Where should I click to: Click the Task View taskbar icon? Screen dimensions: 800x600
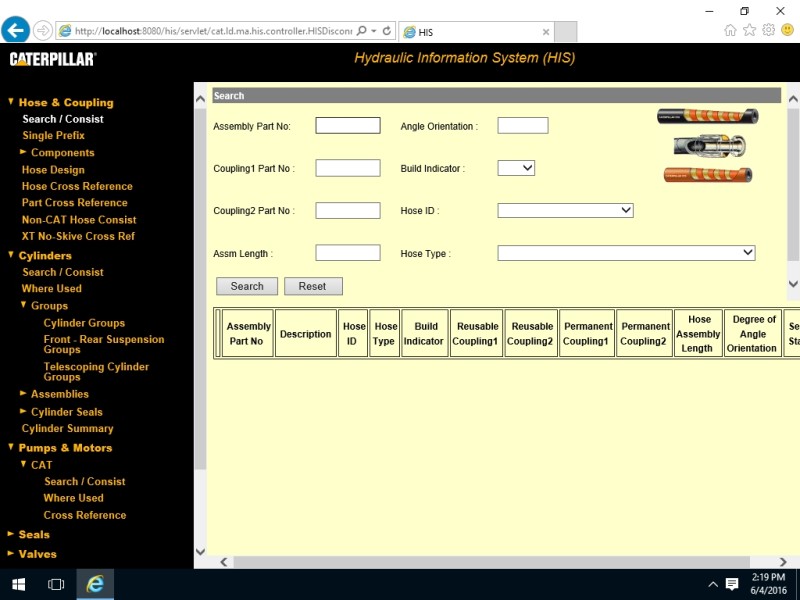pos(56,584)
